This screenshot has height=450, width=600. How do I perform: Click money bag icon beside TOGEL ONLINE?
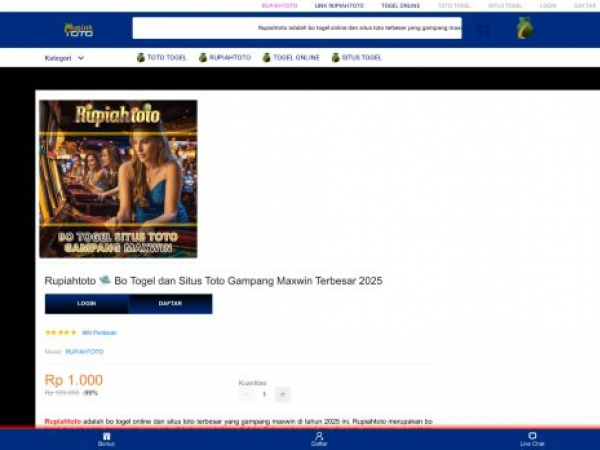point(267,57)
